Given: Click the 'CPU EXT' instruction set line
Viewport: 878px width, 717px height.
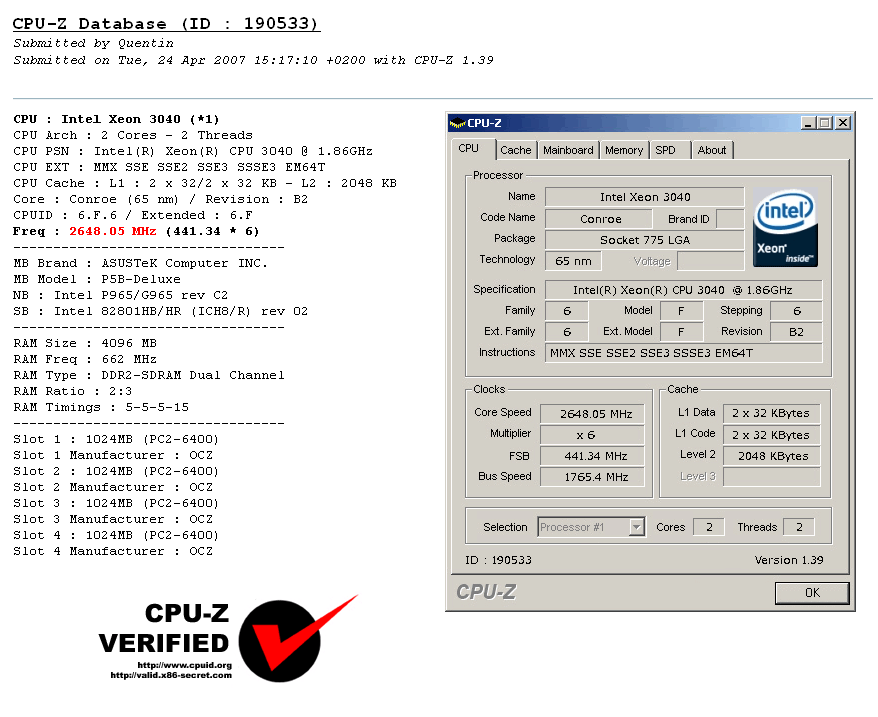Looking at the screenshot, I should pos(169,167).
